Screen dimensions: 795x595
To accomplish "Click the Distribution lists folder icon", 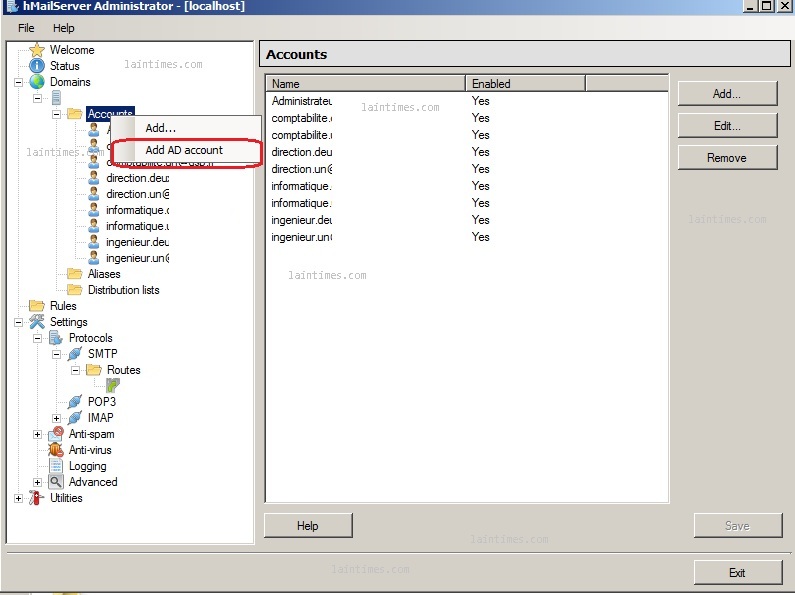I will click(x=75, y=290).
